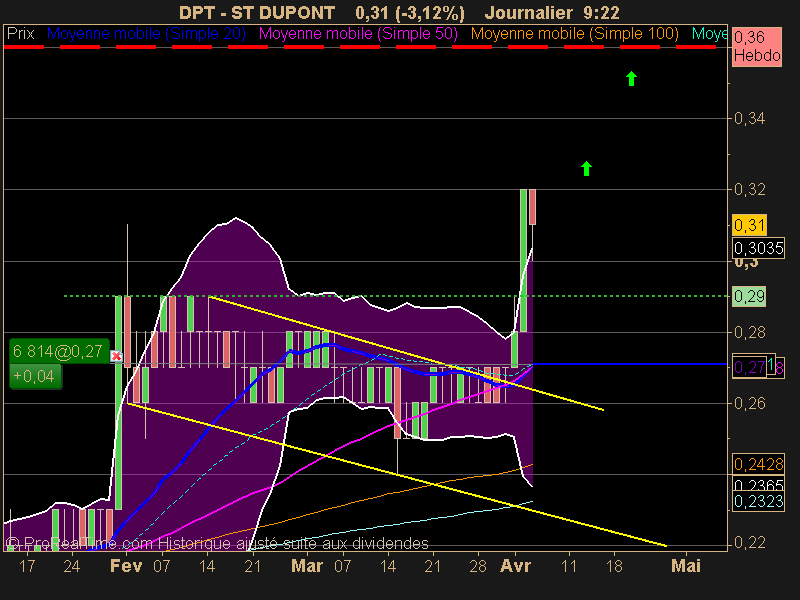Click the green up arrow between 0,34 and 0,36
The width and height of the screenshot is (800, 600).
coord(631,79)
